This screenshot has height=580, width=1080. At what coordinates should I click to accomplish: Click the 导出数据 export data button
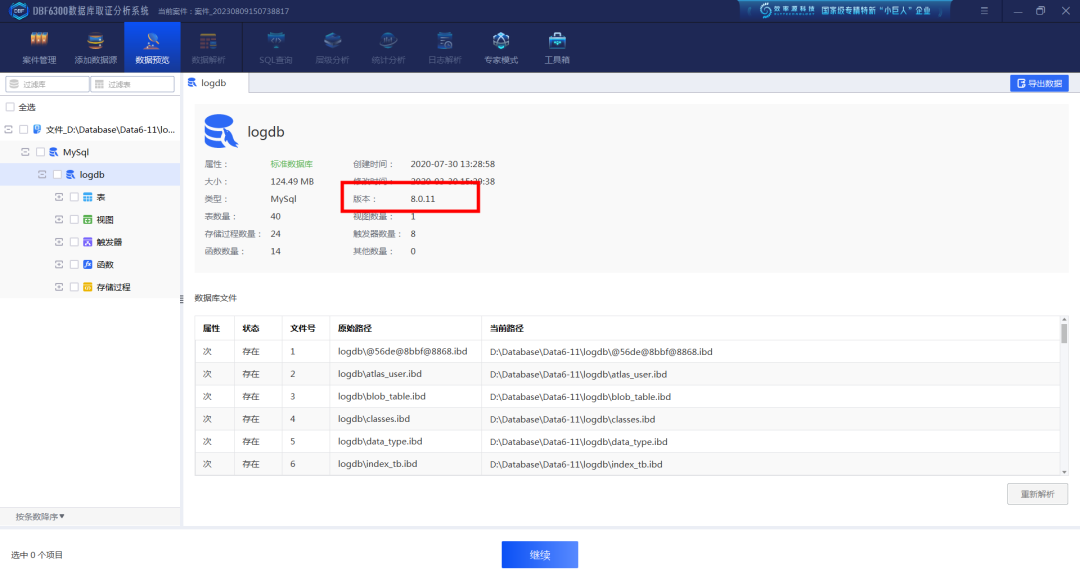(x=1039, y=83)
